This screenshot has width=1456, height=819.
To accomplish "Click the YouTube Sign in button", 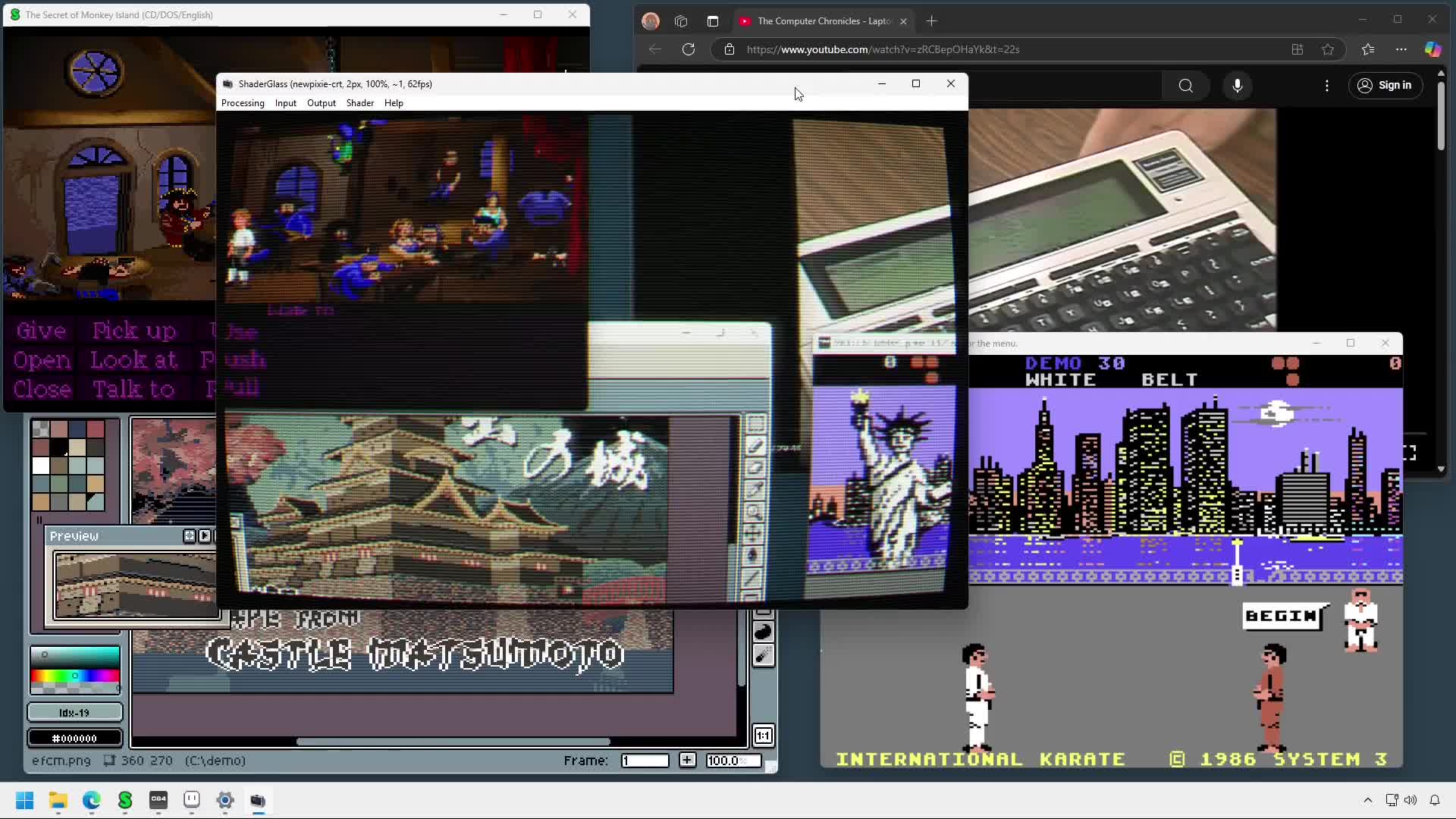I will pos(1385,85).
